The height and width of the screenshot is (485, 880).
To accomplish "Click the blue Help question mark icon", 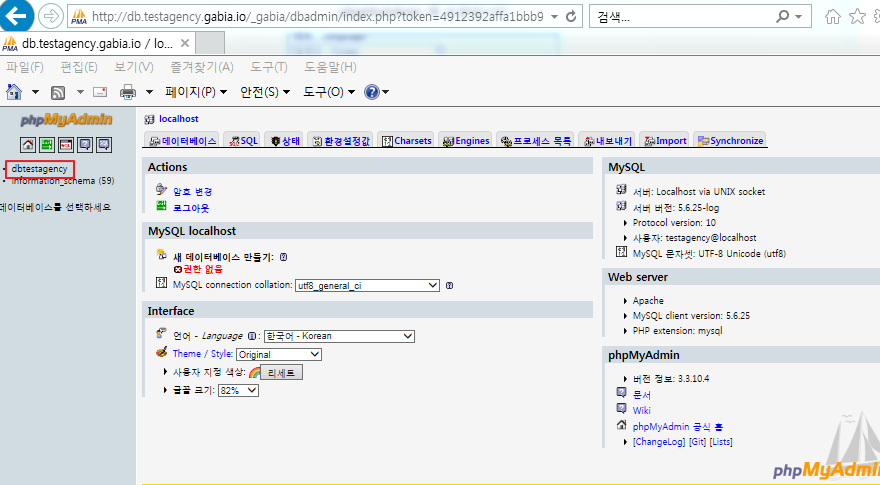I will tap(372, 91).
